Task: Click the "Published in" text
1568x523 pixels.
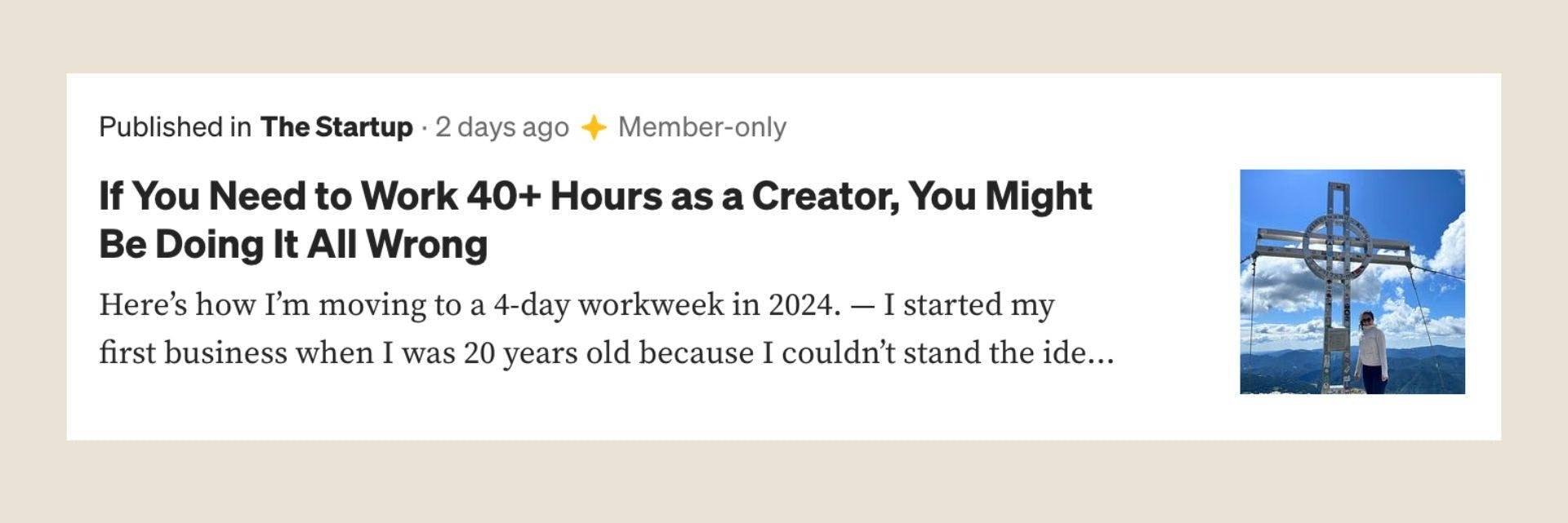Action: (x=175, y=127)
